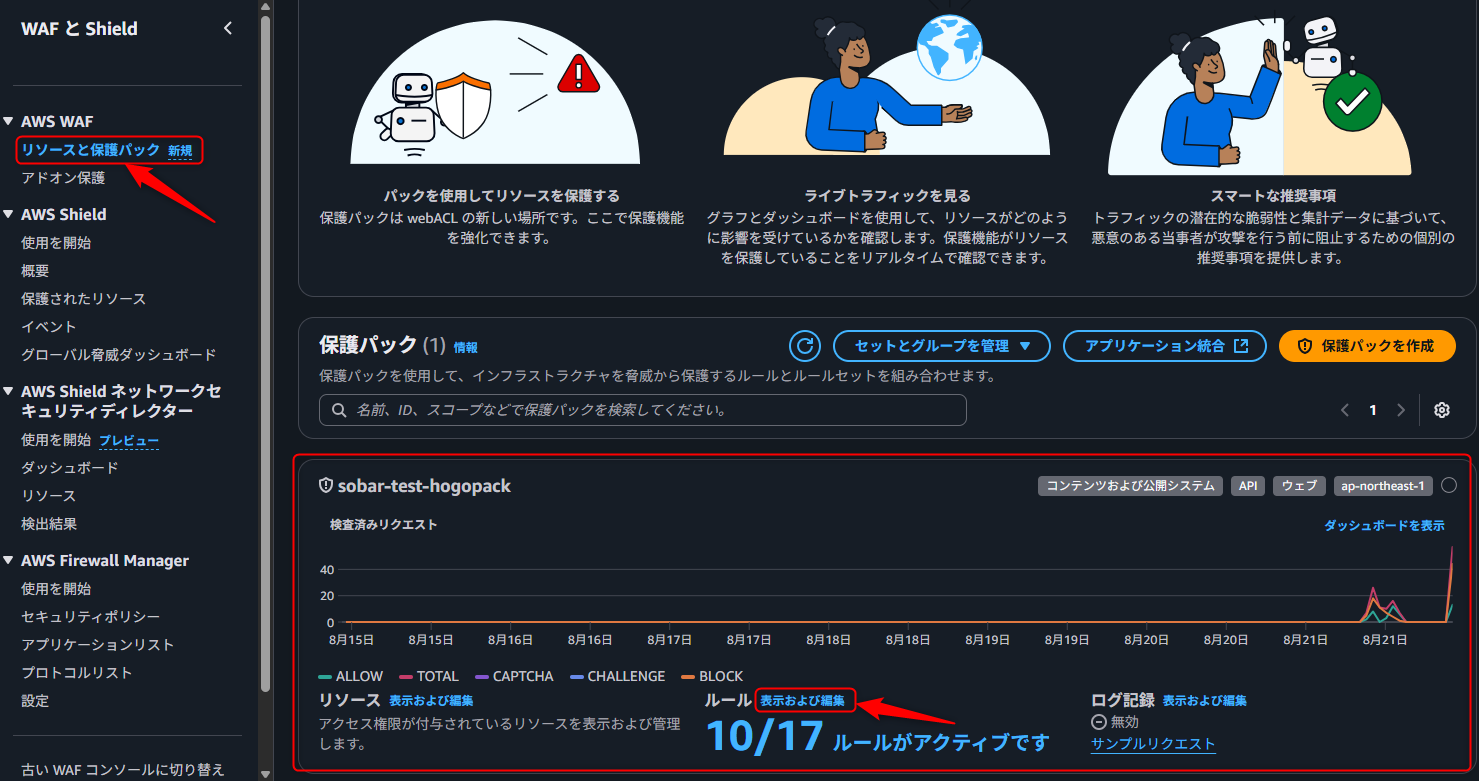Collapse the AWS Shield sidebar section
Viewport: 1479px width, 781px height.
[9, 215]
